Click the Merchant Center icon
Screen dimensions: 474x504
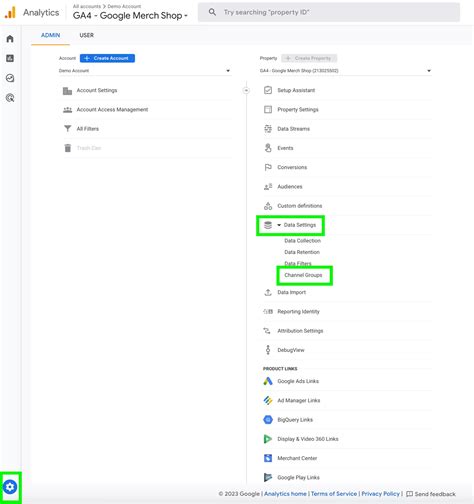pyautogui.click(x=268, y=458)
